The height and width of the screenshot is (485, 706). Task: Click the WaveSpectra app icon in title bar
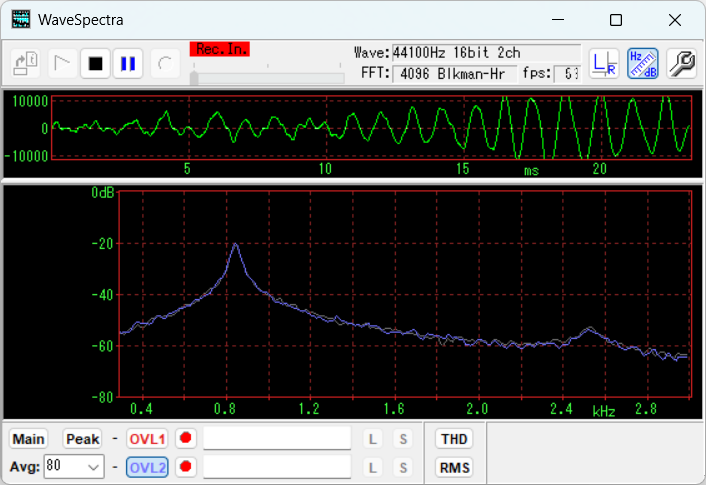(21, 19)
